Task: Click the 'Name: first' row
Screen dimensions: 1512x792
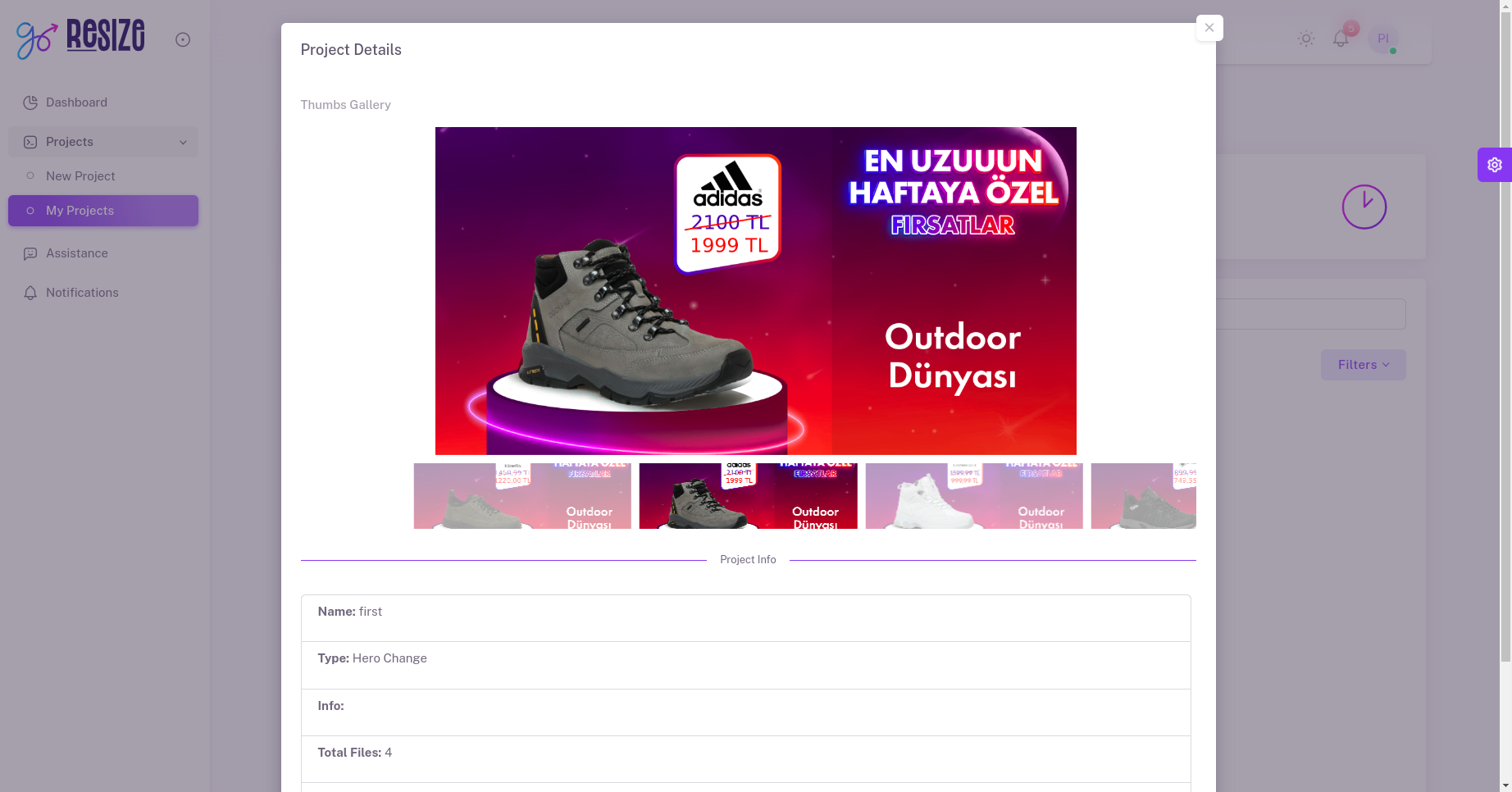Action: [x=746, y=619]
